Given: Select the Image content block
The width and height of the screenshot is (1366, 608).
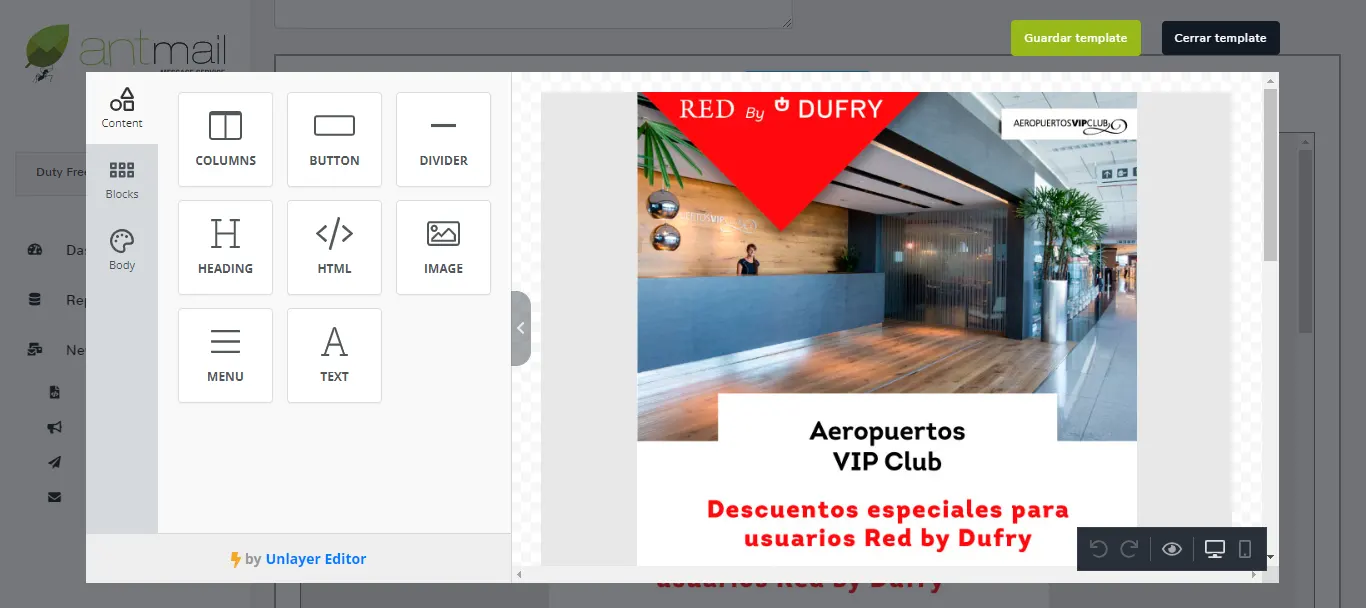Looking at the screenshot, I should coord(443,247).
